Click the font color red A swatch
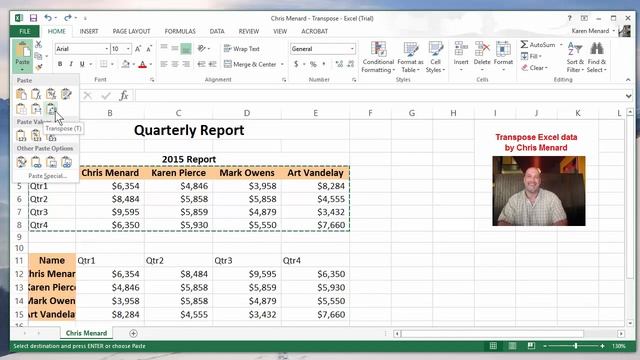Screen dimensions: 640x360 (x=142, y=64)
